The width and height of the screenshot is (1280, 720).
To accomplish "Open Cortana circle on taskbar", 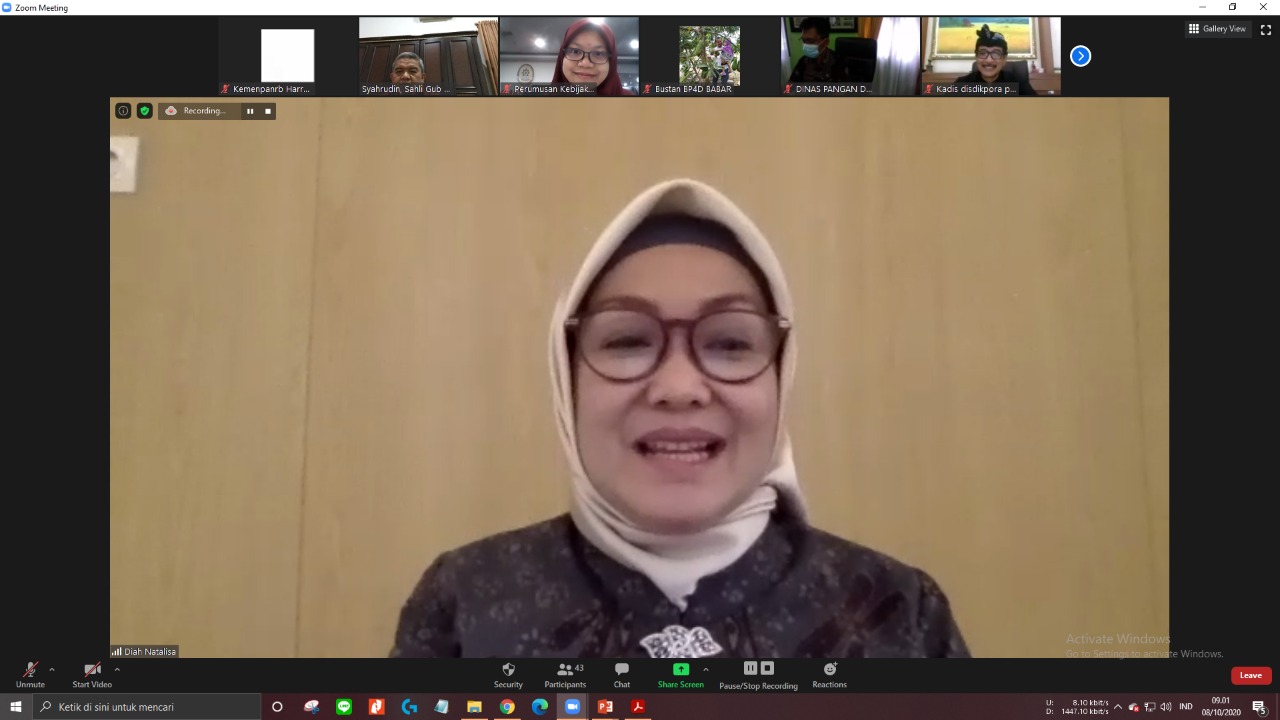I will tap(277, 707).
